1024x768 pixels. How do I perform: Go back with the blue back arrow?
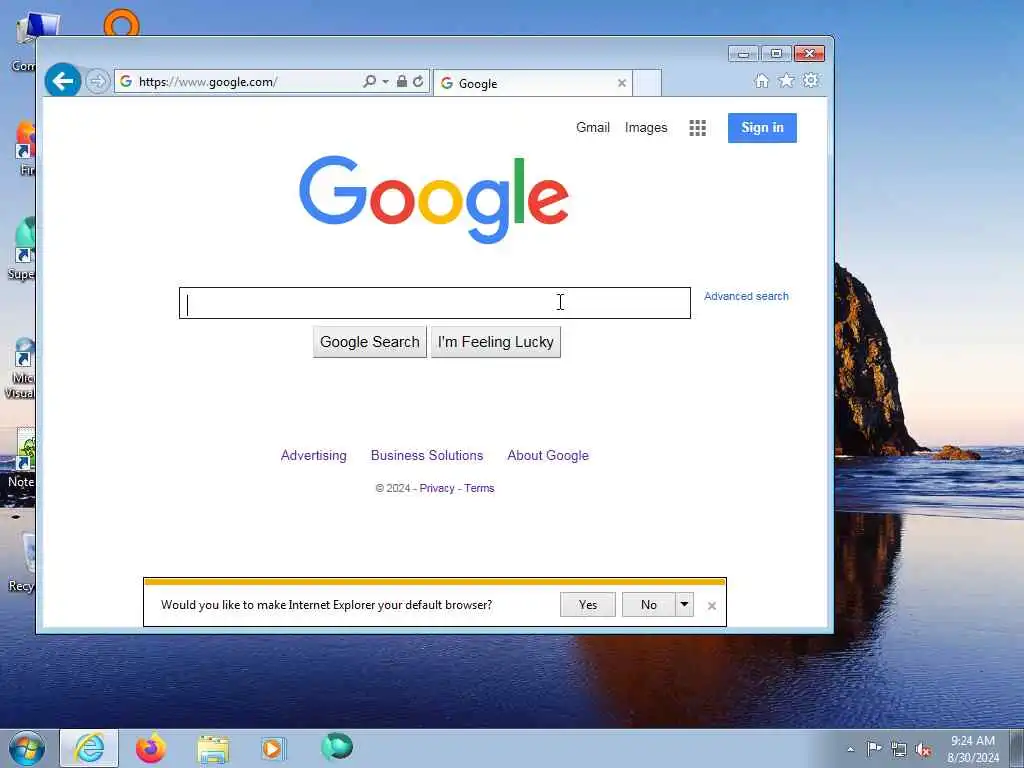point(63,81)
